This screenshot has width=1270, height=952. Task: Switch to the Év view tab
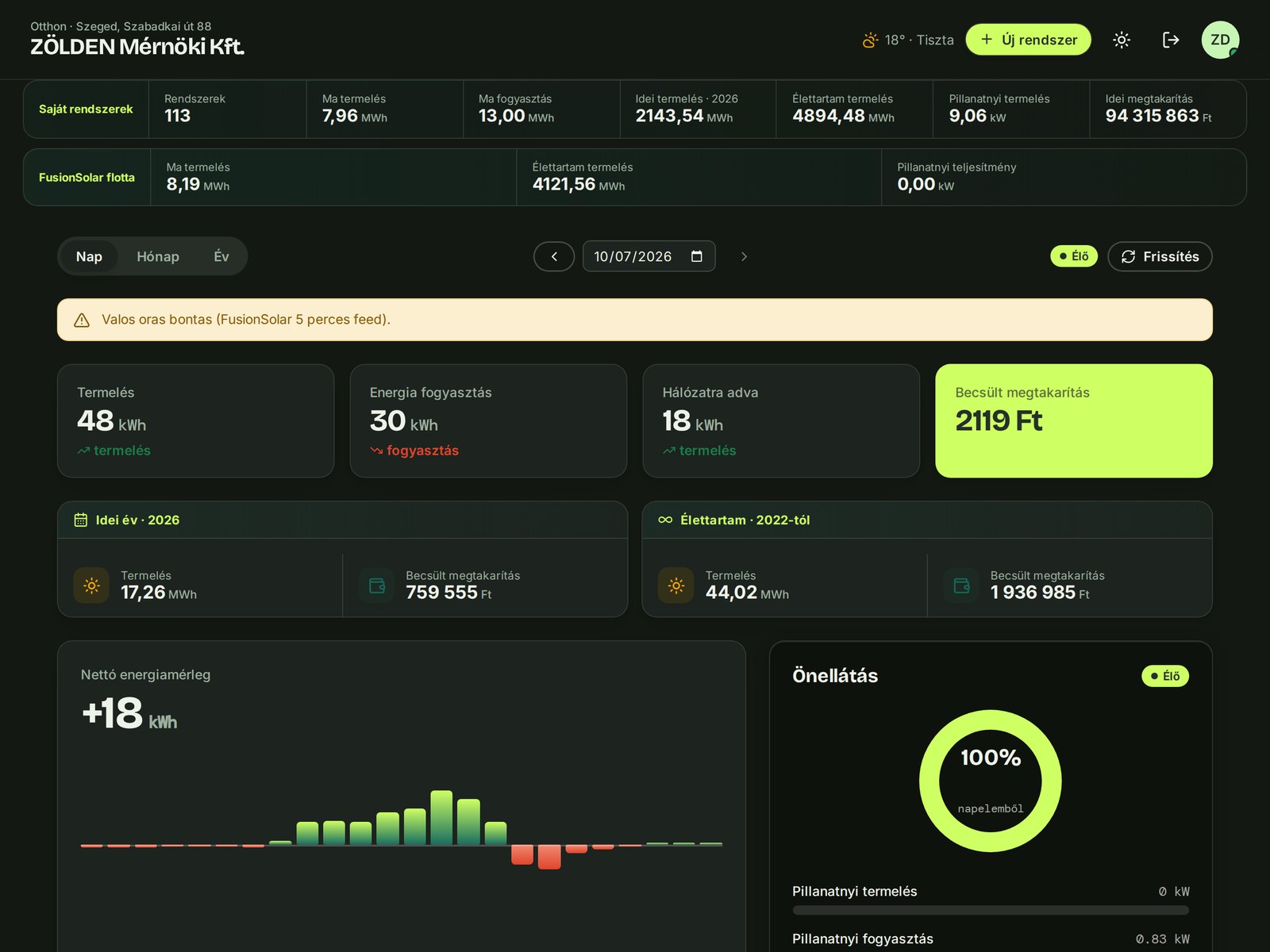coord(221,256)
